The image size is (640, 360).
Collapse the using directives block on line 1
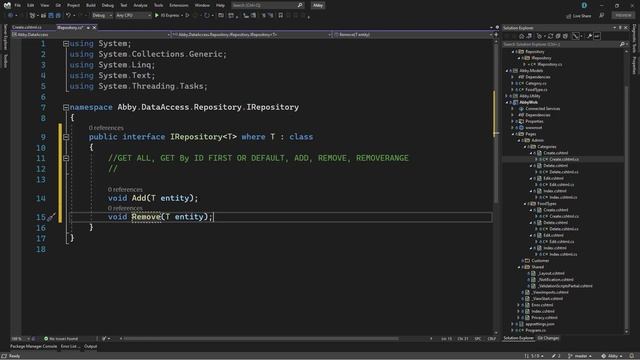(66, 43)
